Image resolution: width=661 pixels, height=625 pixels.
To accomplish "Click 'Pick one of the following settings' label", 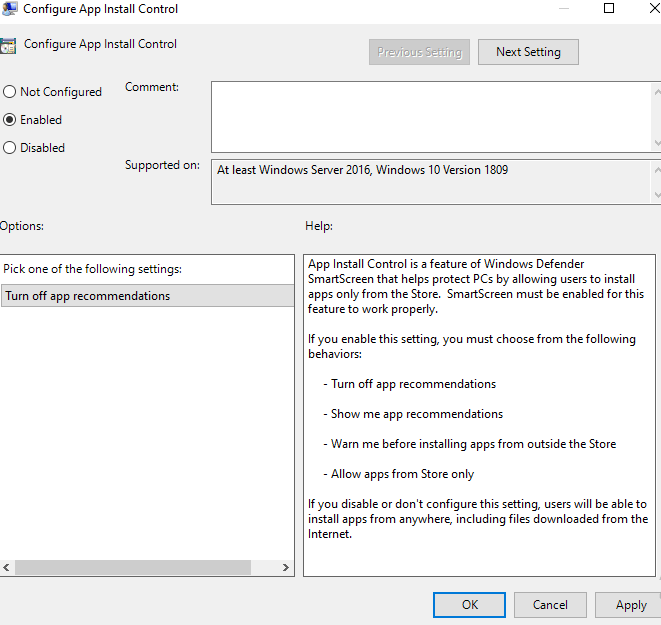I will click(92, 269).
